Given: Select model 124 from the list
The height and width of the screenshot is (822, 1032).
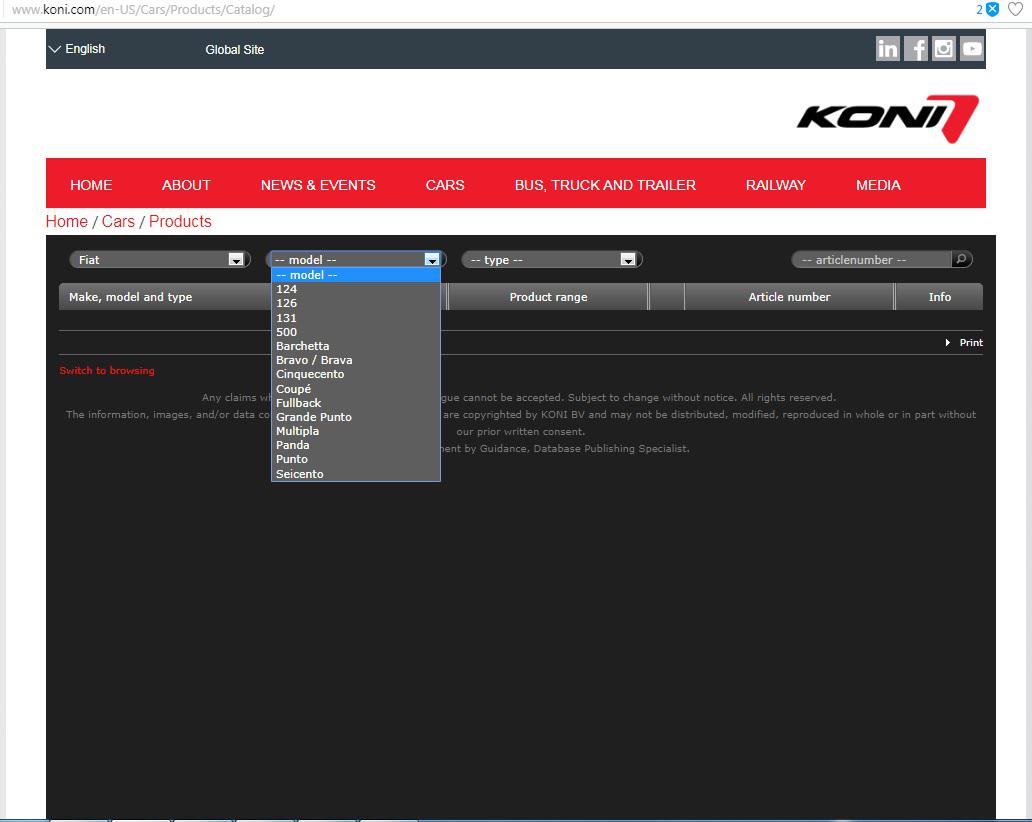Looking at the screenshot, I should [355, 289].
